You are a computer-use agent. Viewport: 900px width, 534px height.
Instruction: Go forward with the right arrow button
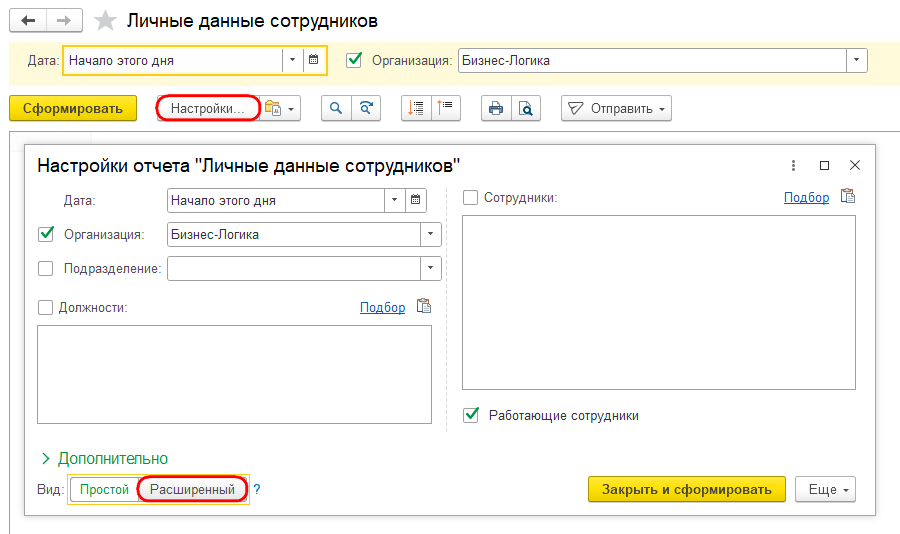(x=64, y=21)
